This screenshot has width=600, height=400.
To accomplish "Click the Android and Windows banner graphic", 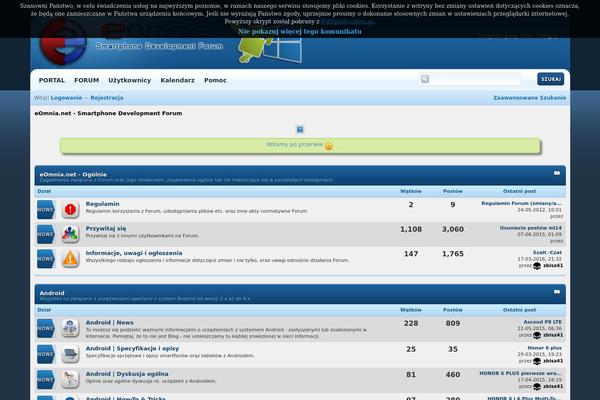I will (270, 51).
